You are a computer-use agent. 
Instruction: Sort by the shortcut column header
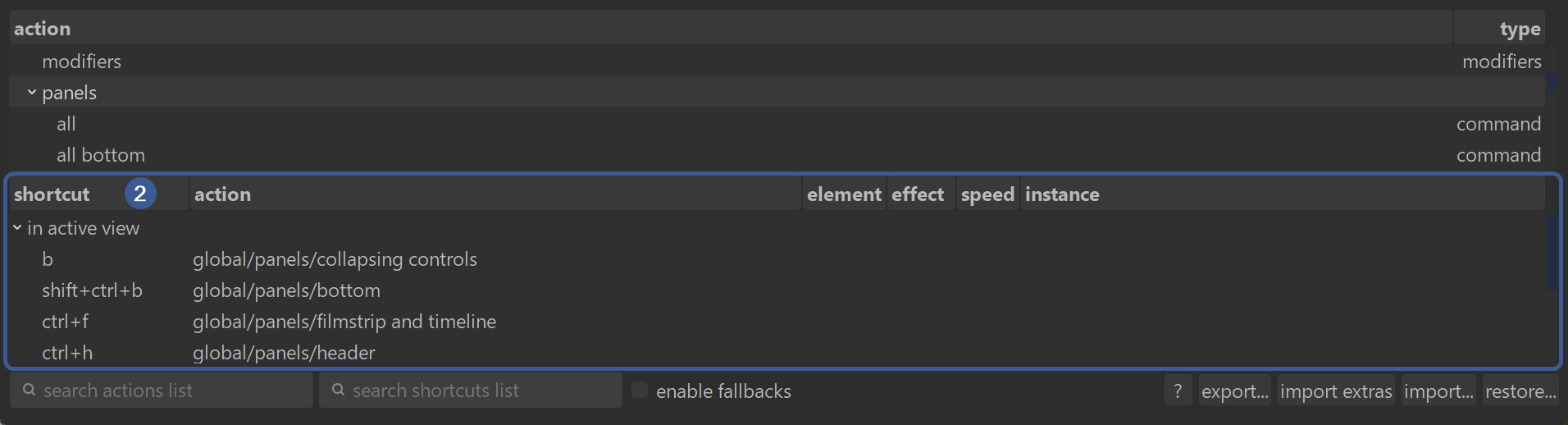click(52, 194)
